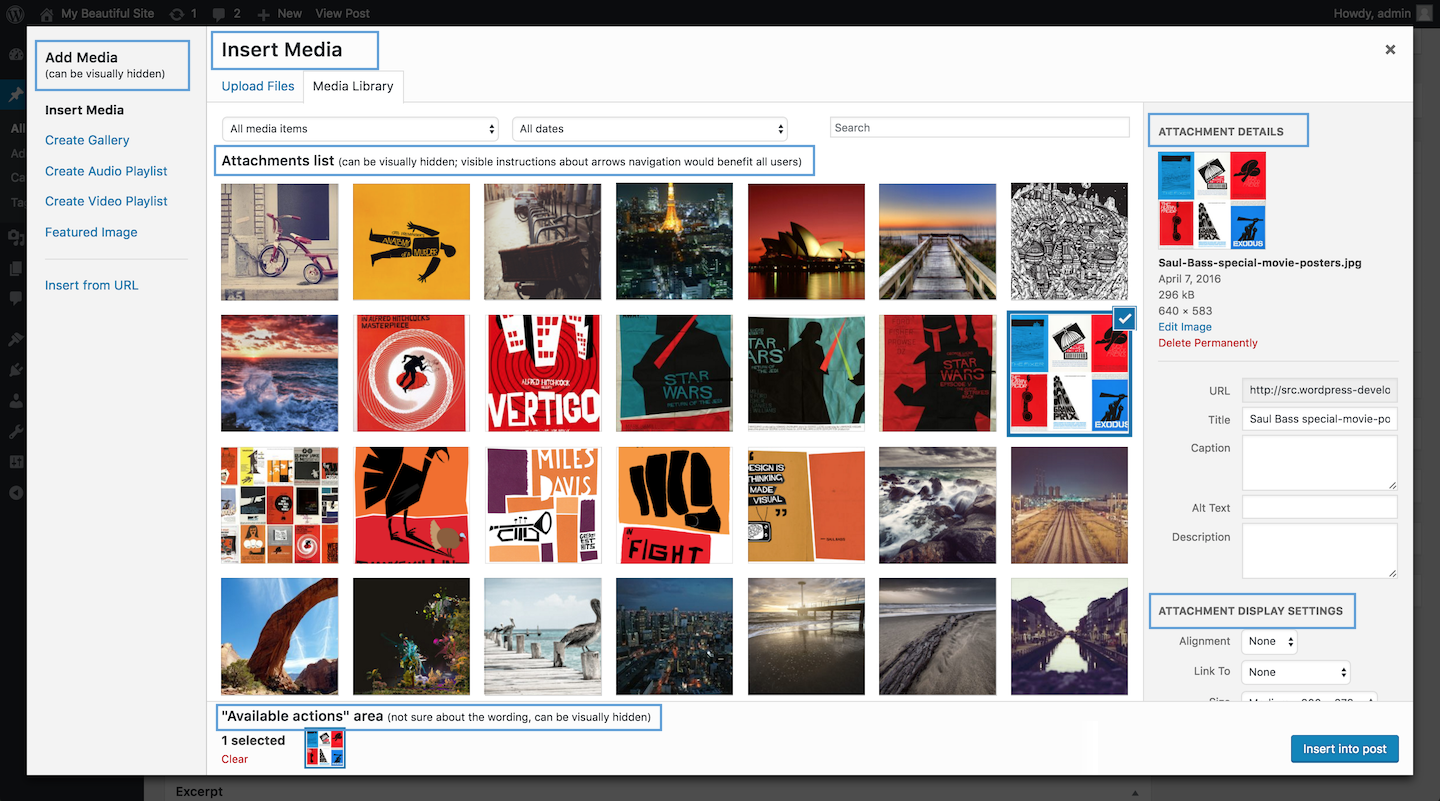Click the WordPress logo in admin bar
This screenshot has height=801, width=1440.
pos(15,13)
